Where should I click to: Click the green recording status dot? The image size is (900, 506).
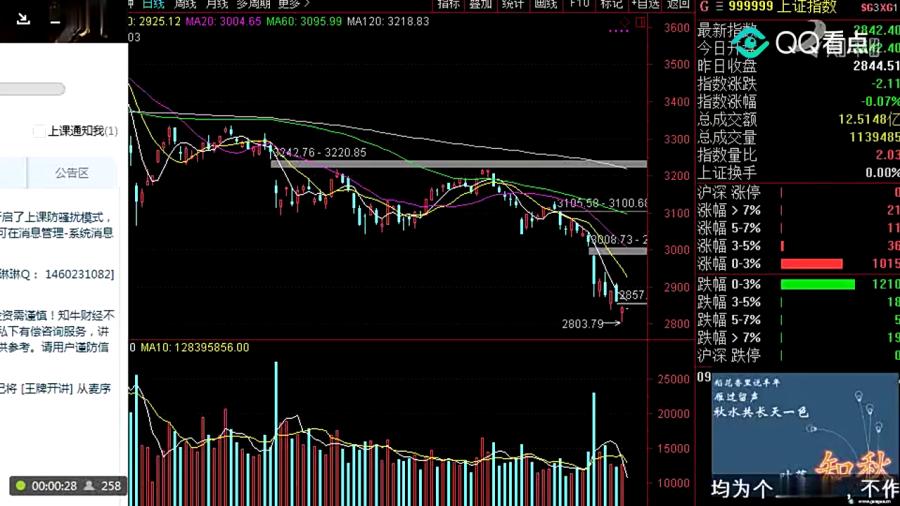19,486
